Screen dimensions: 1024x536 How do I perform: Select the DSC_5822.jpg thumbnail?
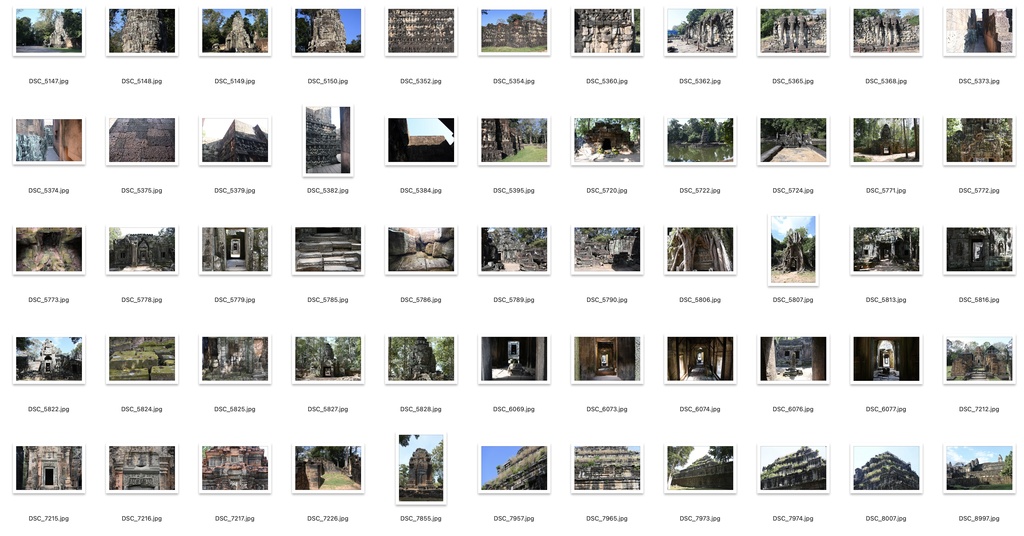49,358
